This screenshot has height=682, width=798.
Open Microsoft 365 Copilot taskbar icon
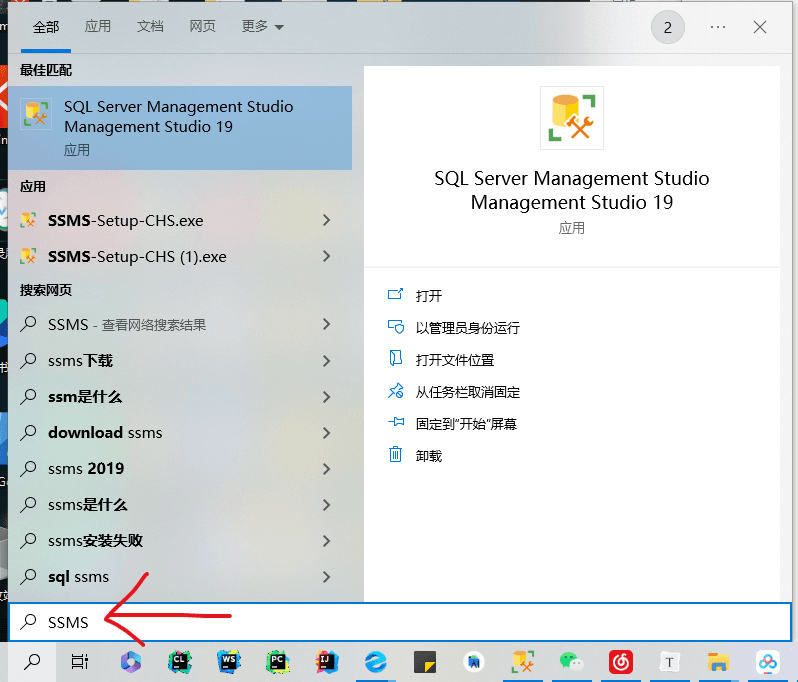(x=131, y=662)
